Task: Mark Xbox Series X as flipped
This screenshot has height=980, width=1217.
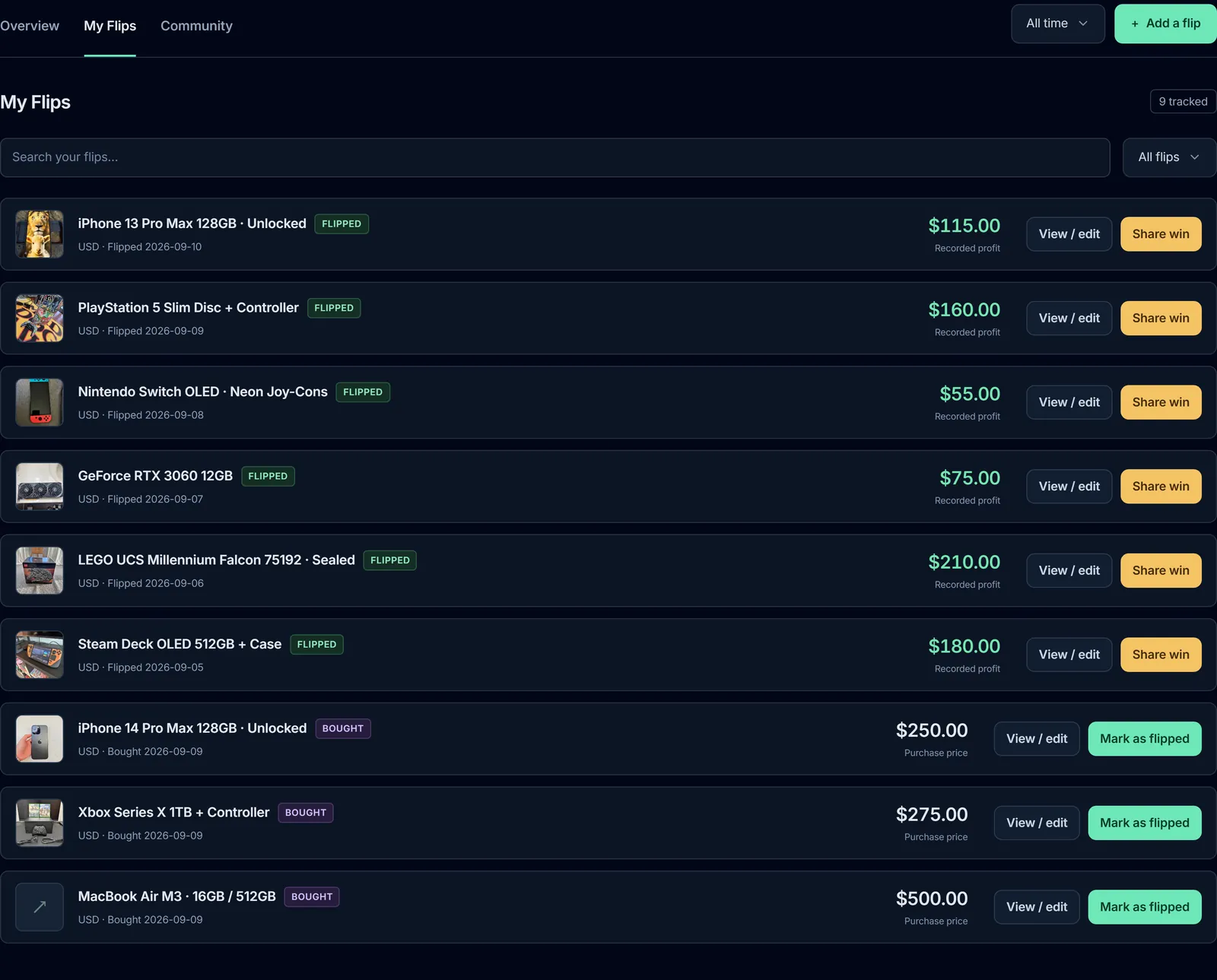Action: [x=1145, y=823]
